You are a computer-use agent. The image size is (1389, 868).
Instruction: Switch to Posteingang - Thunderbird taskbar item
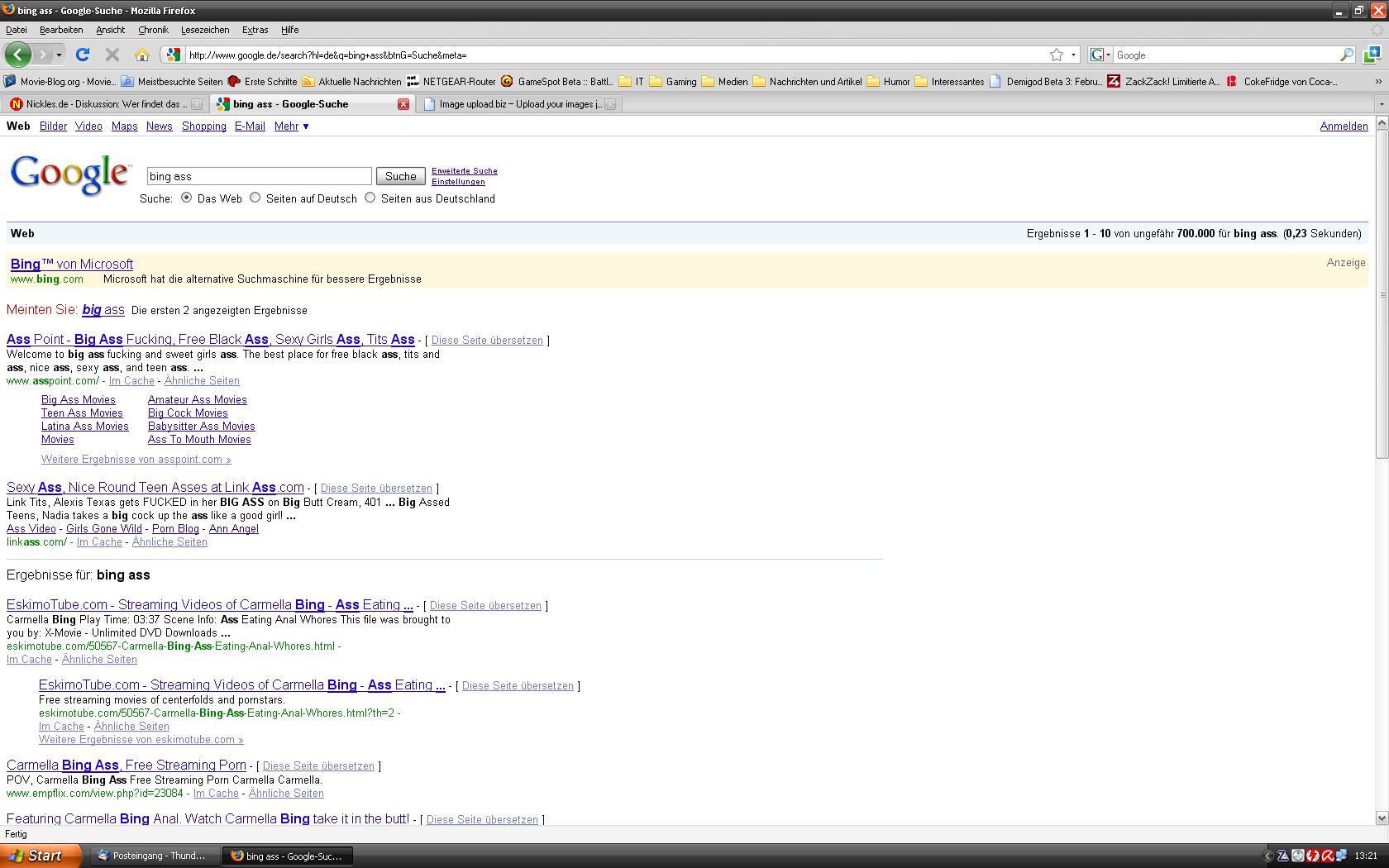pyautogui.click(x=154, y=856)
